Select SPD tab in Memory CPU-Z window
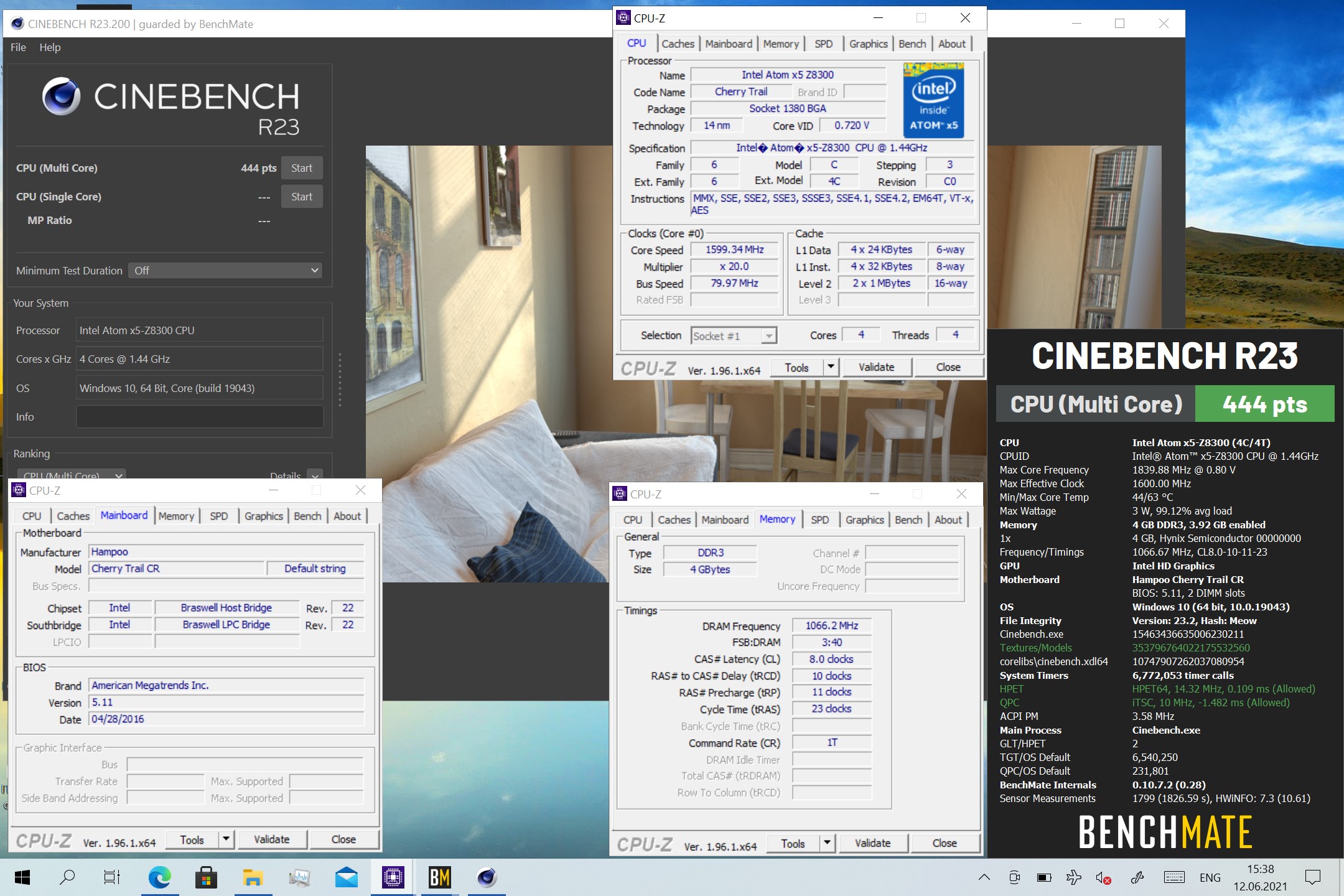The image size is (1344, 896). pos(820,520)
